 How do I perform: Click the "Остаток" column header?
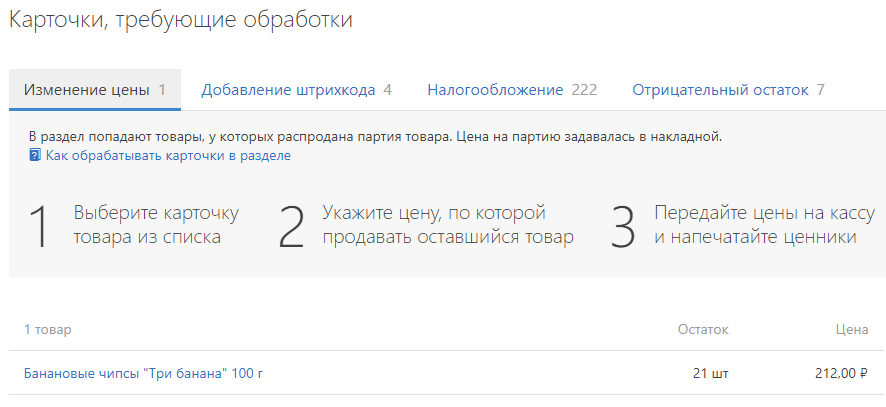point(703,329)
